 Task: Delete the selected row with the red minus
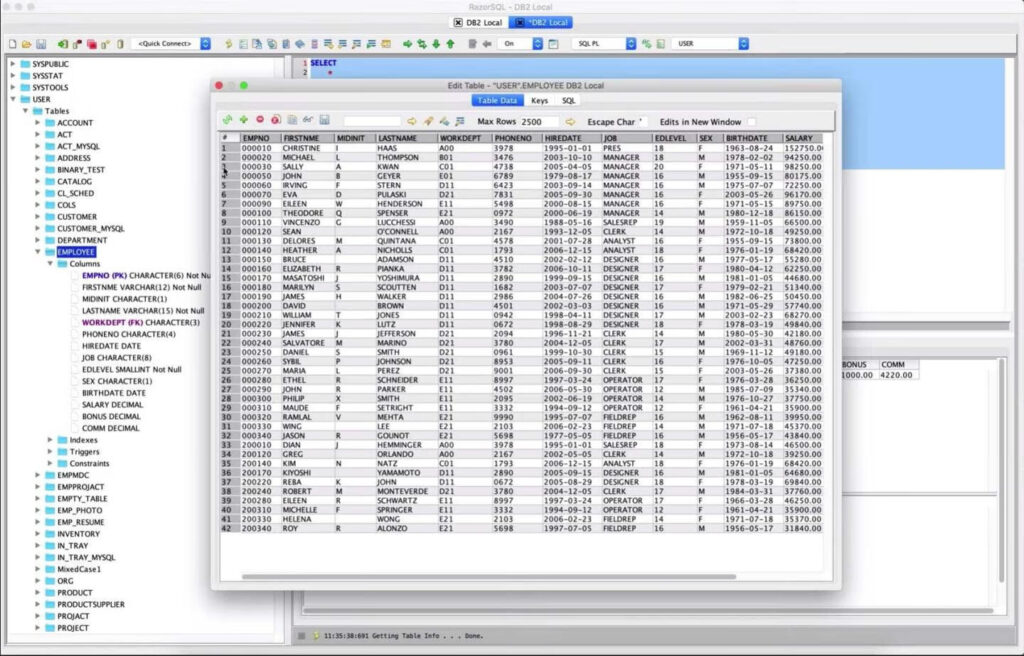(260, 119)
